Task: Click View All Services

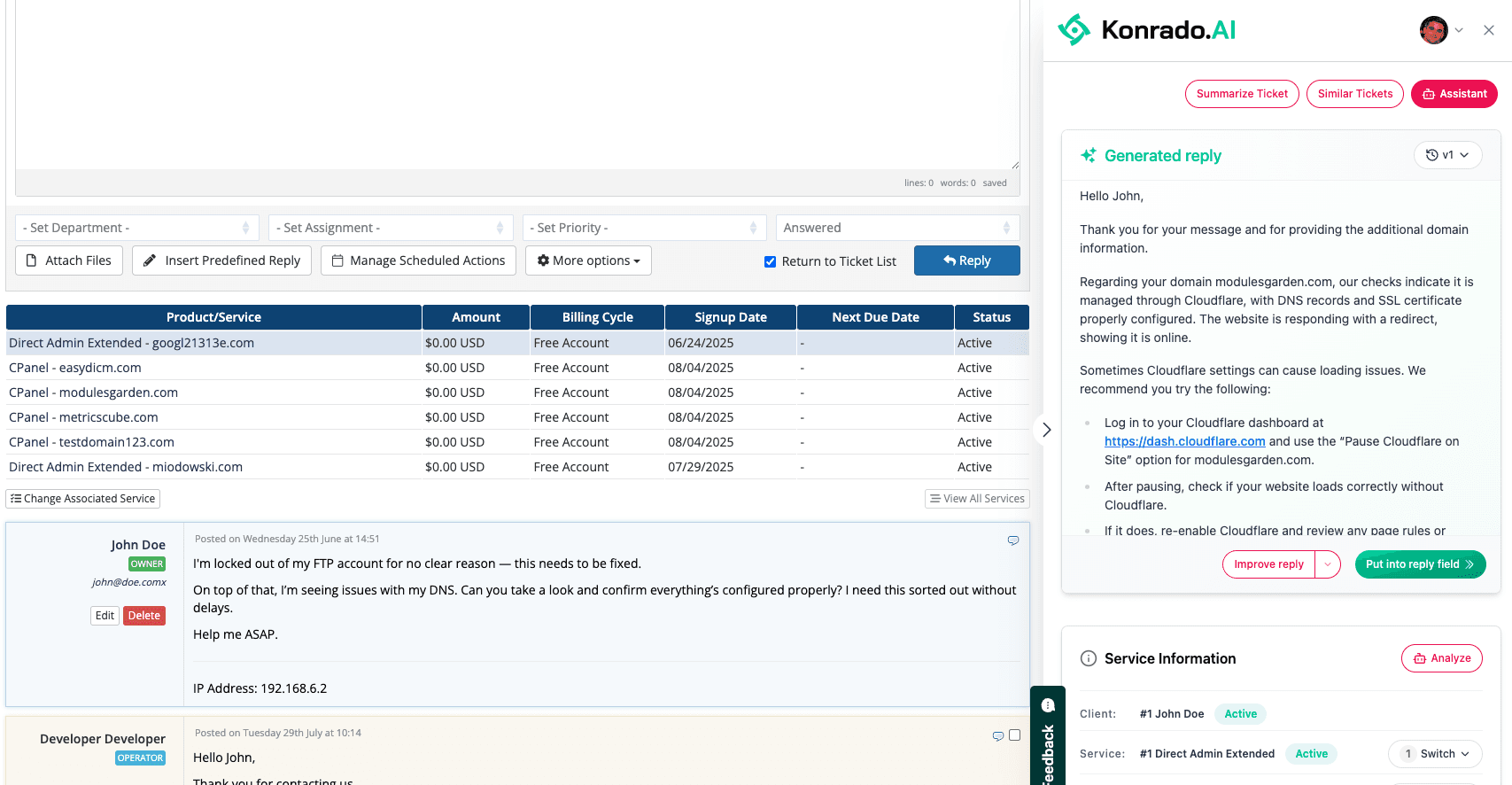Action: tap(977, 499)
